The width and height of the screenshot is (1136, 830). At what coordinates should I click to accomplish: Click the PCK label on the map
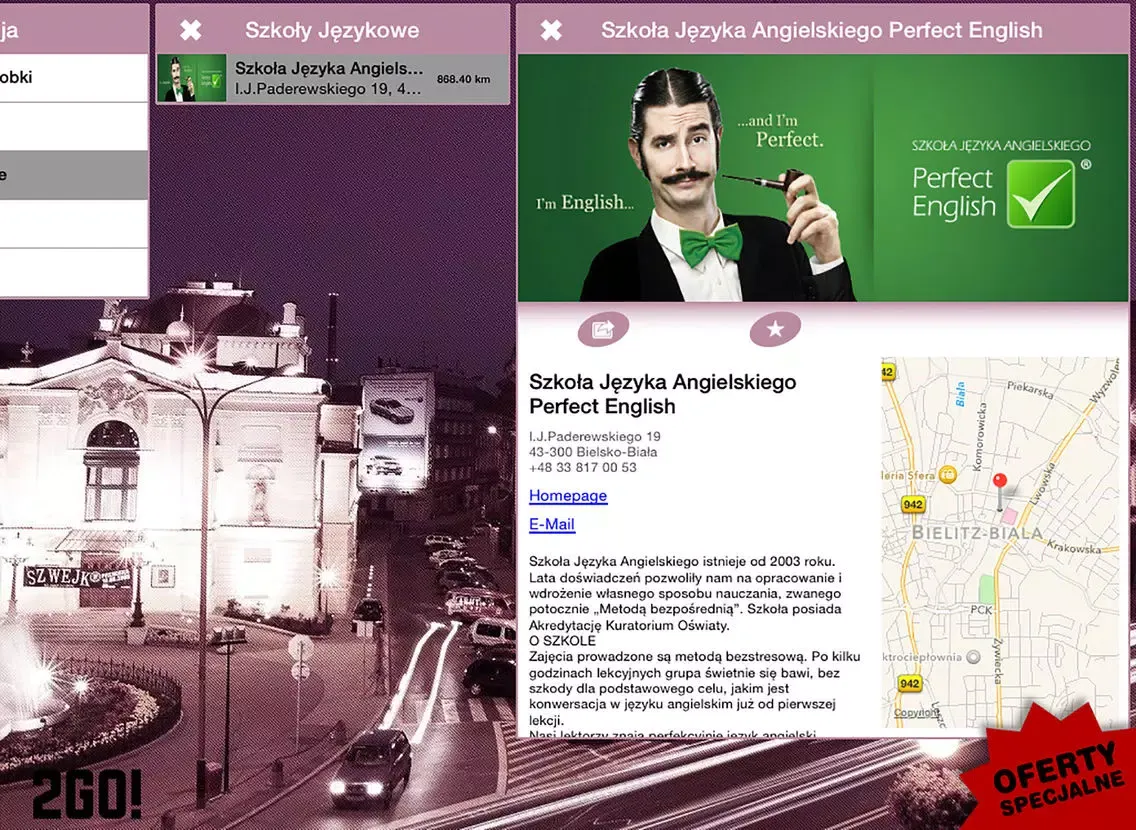982,610
